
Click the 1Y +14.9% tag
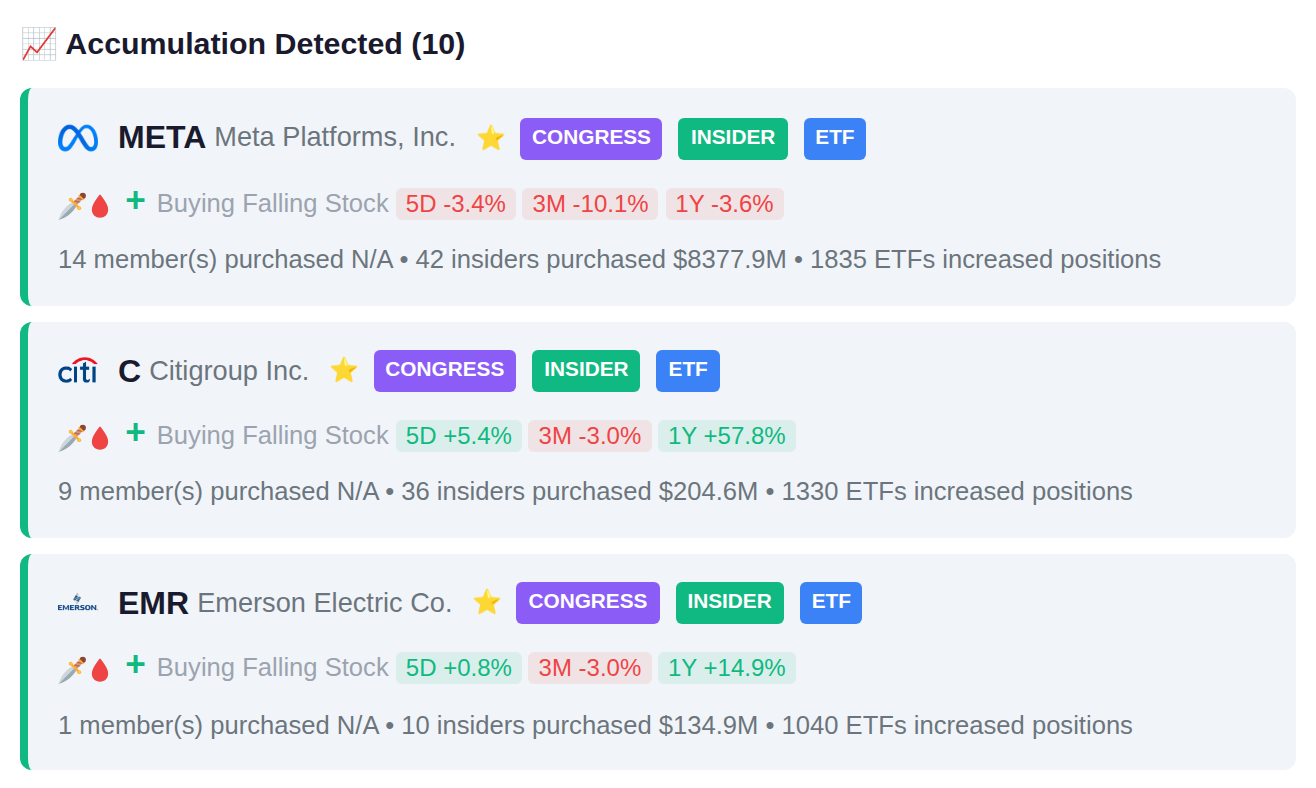(727, 668)
